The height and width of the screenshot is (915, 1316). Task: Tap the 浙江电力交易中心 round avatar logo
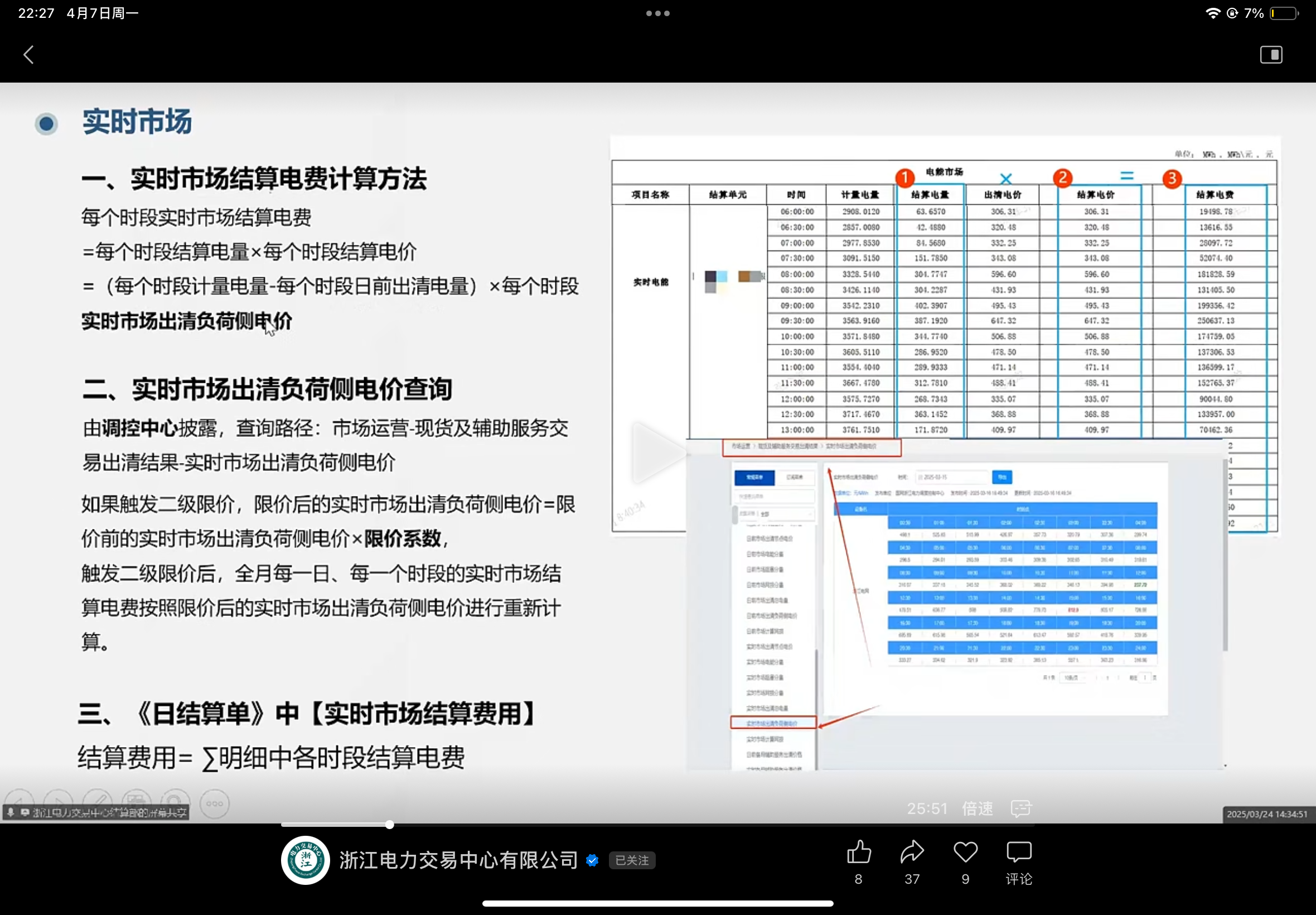click(306, 860)
